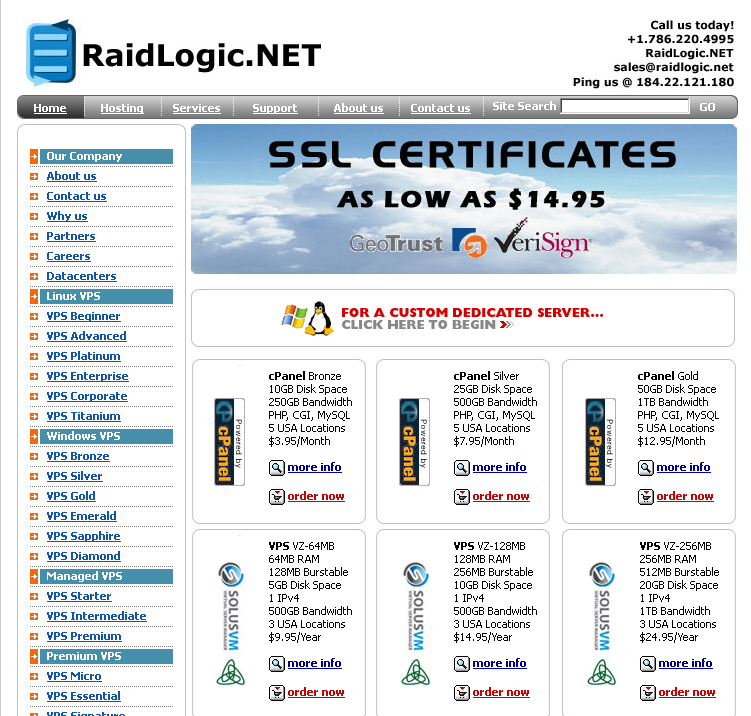Click green knot logo in VZ-256MB card
The width and height of the screenshot is (751, 716).
(x=601, y=672)
